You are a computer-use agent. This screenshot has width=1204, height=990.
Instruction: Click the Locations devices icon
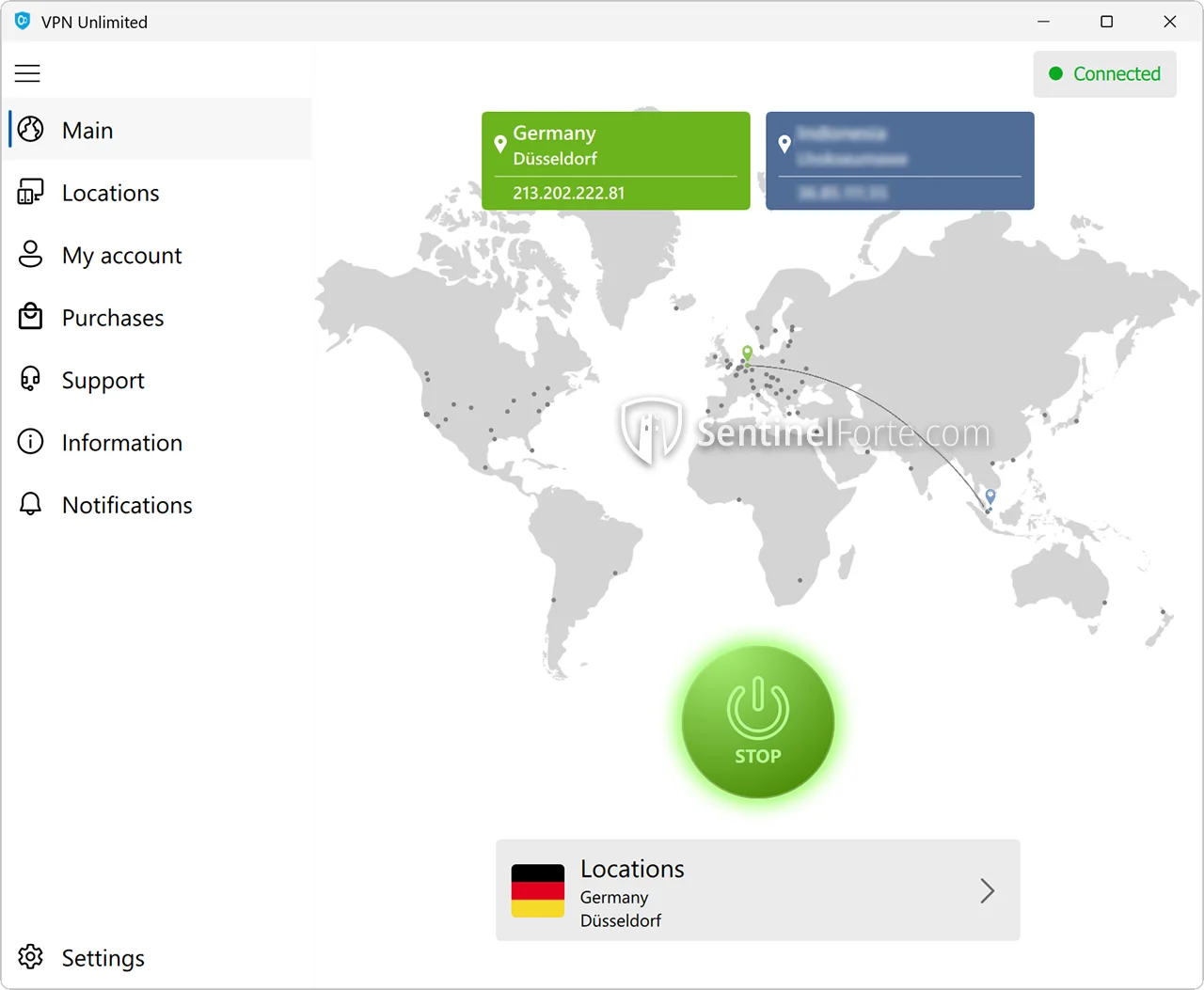[x=31, y=193]
